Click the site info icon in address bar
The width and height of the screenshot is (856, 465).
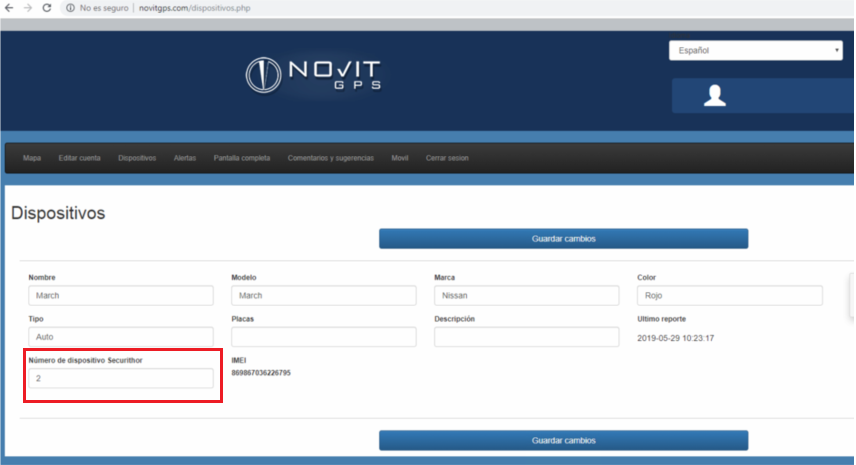(70, 8)
